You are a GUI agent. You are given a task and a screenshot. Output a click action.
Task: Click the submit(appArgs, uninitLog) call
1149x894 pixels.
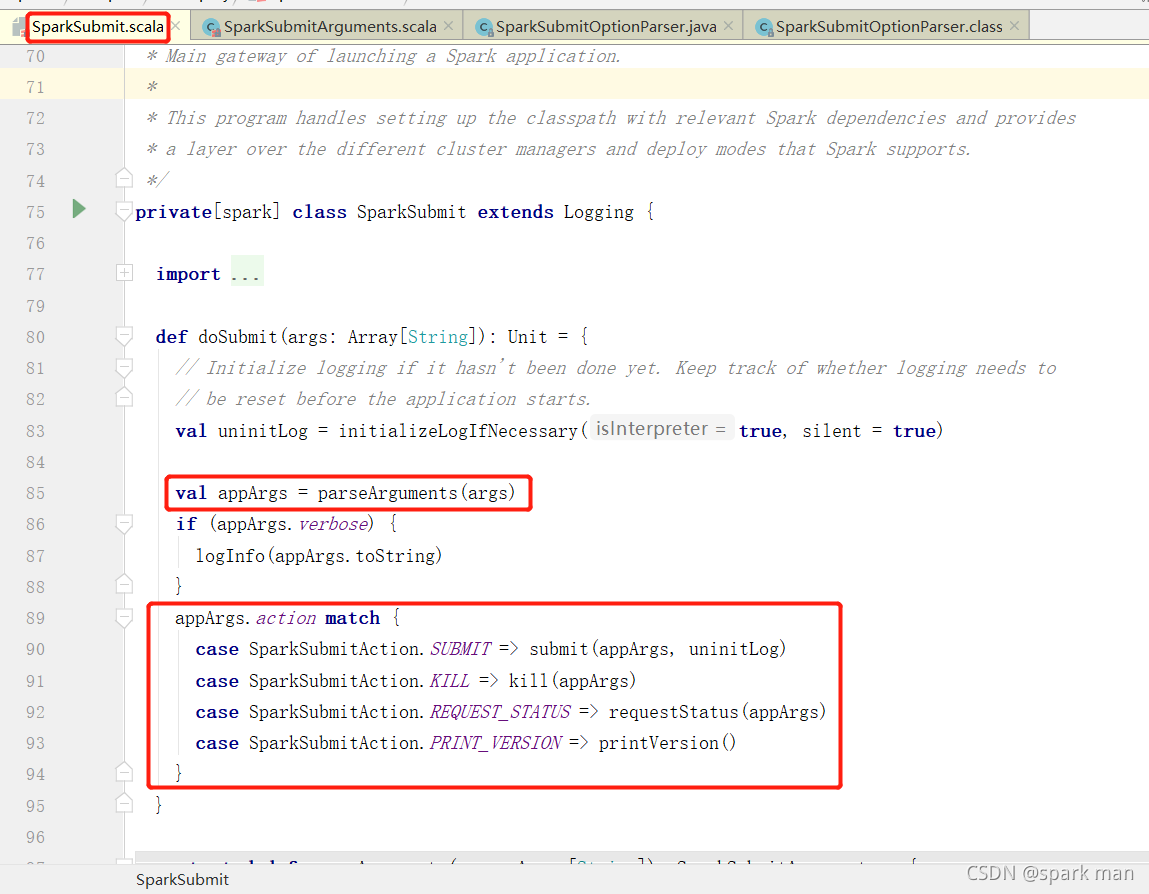(657, 649)
